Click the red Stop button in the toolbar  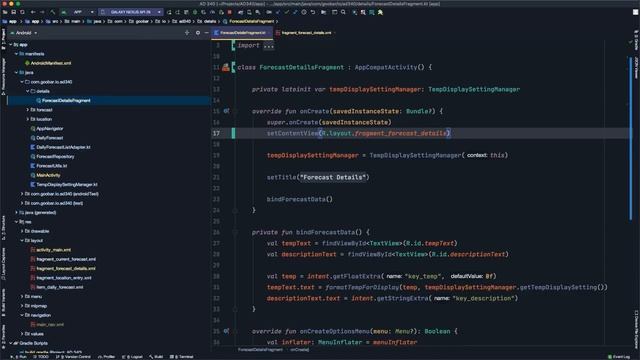click(x=230, y=12)
